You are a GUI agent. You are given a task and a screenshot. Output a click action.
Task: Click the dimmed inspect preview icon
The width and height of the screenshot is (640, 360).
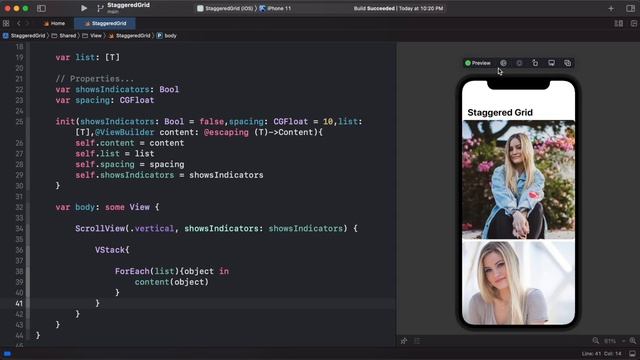pyautogui.click(x=519, y=63)
